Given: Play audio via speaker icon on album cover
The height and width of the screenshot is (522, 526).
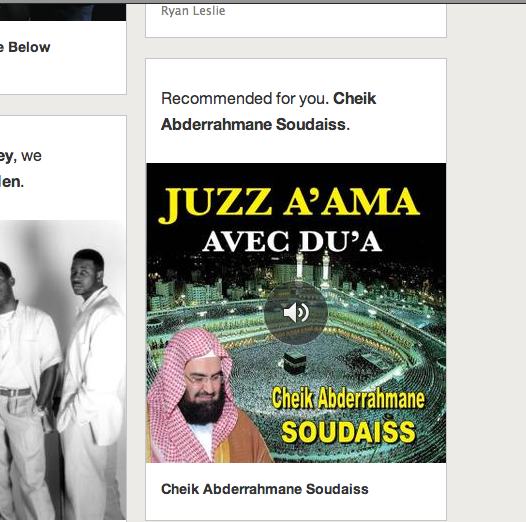Looking at the screenshot, I should click(296, 313).
